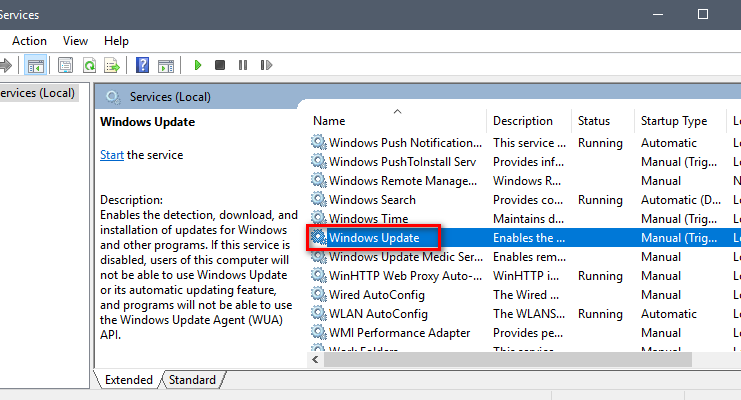741x400 pixels.
Task: Switch to the Extended tab
Action: pos(129,380)
